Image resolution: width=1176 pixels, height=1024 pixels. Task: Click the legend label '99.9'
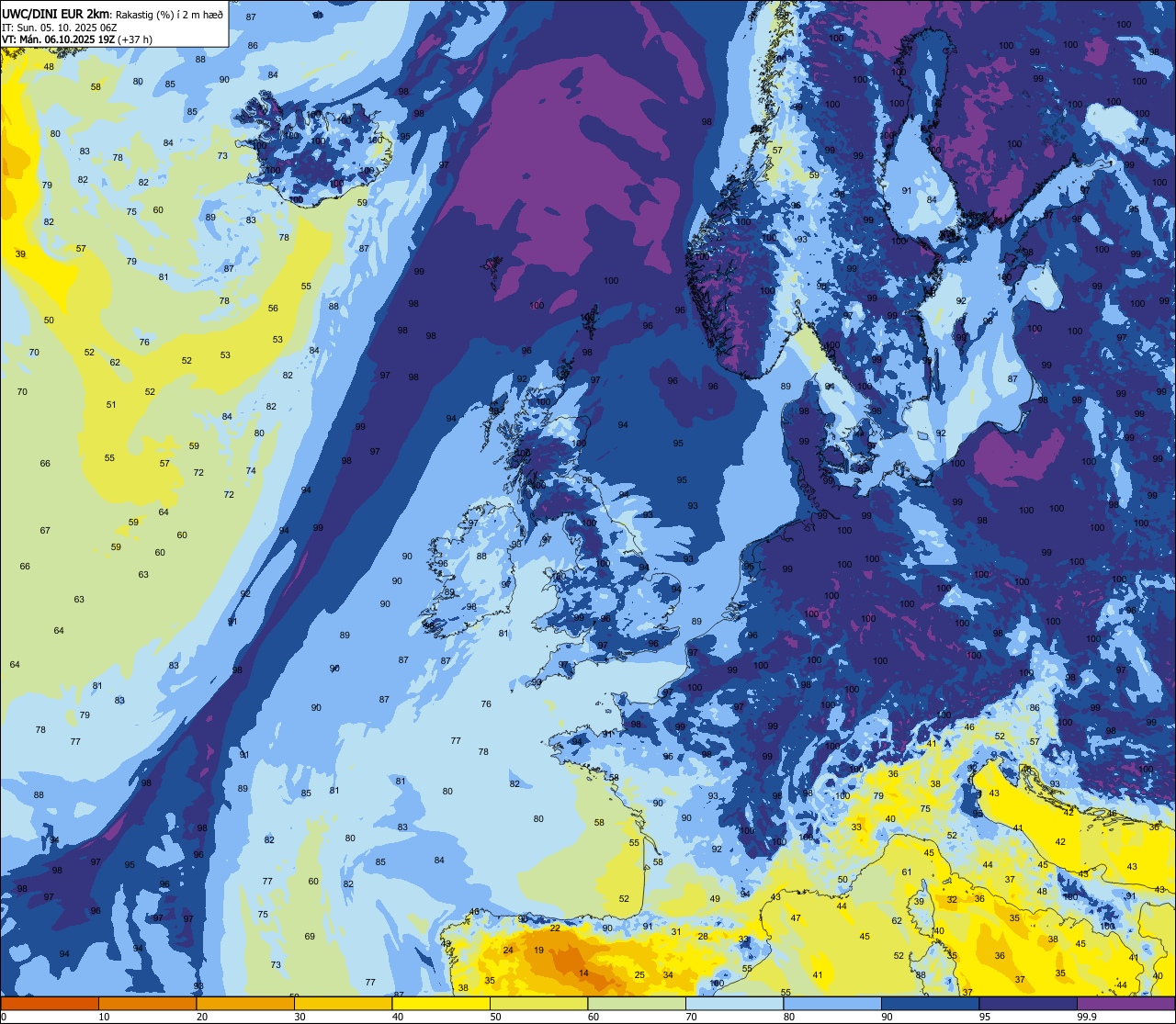pyautogui.click(x=1088, y=1017)
